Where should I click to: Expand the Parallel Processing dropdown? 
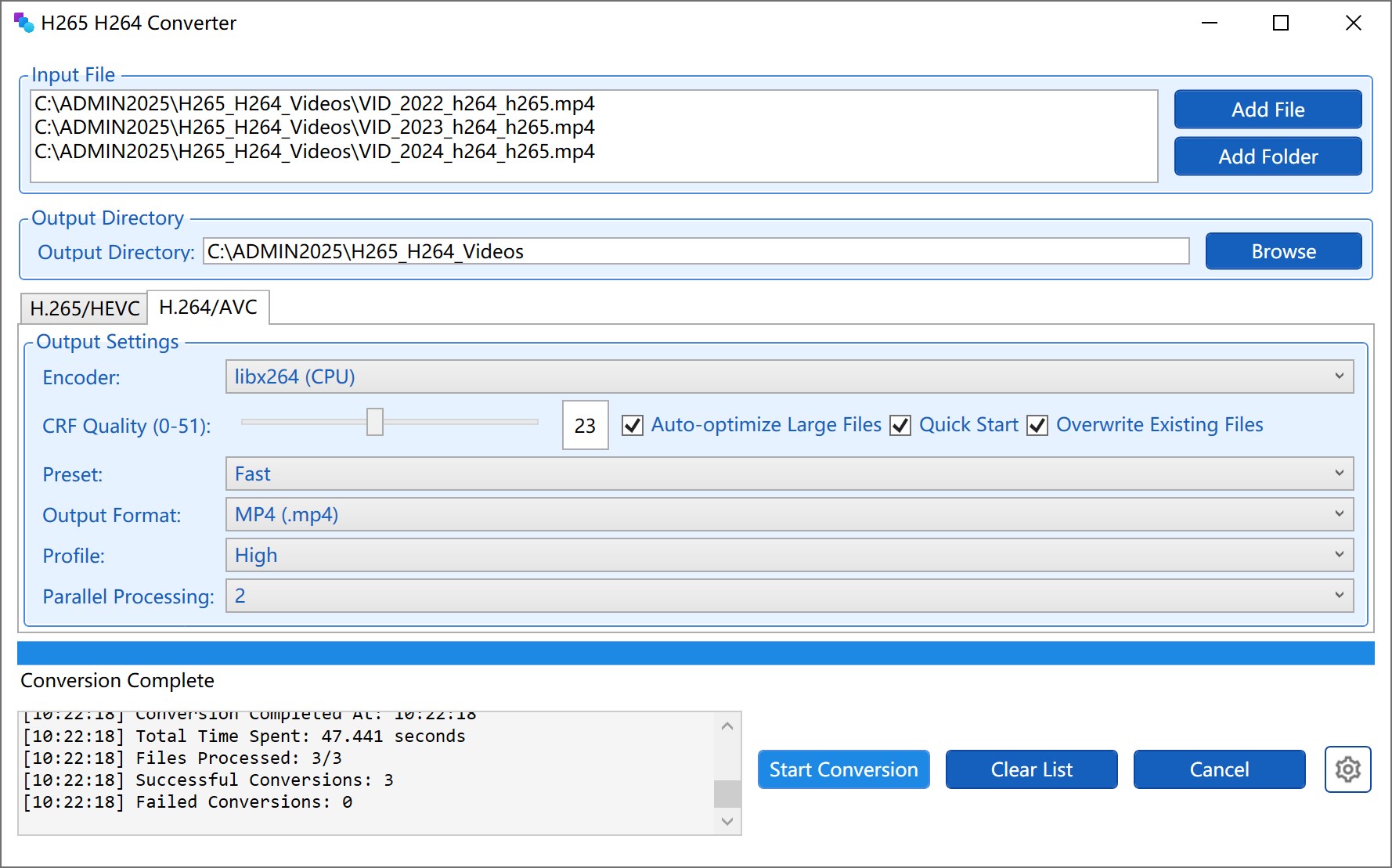(789, 596)
